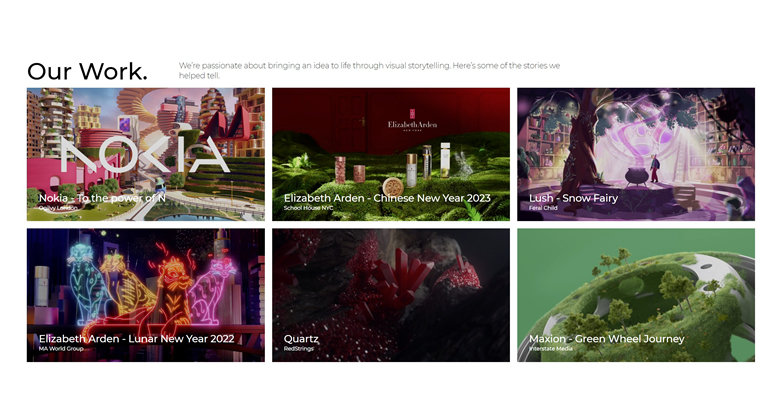Screen dimensions: 780x420
Task: Click the 'School House NYC' credit text
Action: (x=308, y=208)
